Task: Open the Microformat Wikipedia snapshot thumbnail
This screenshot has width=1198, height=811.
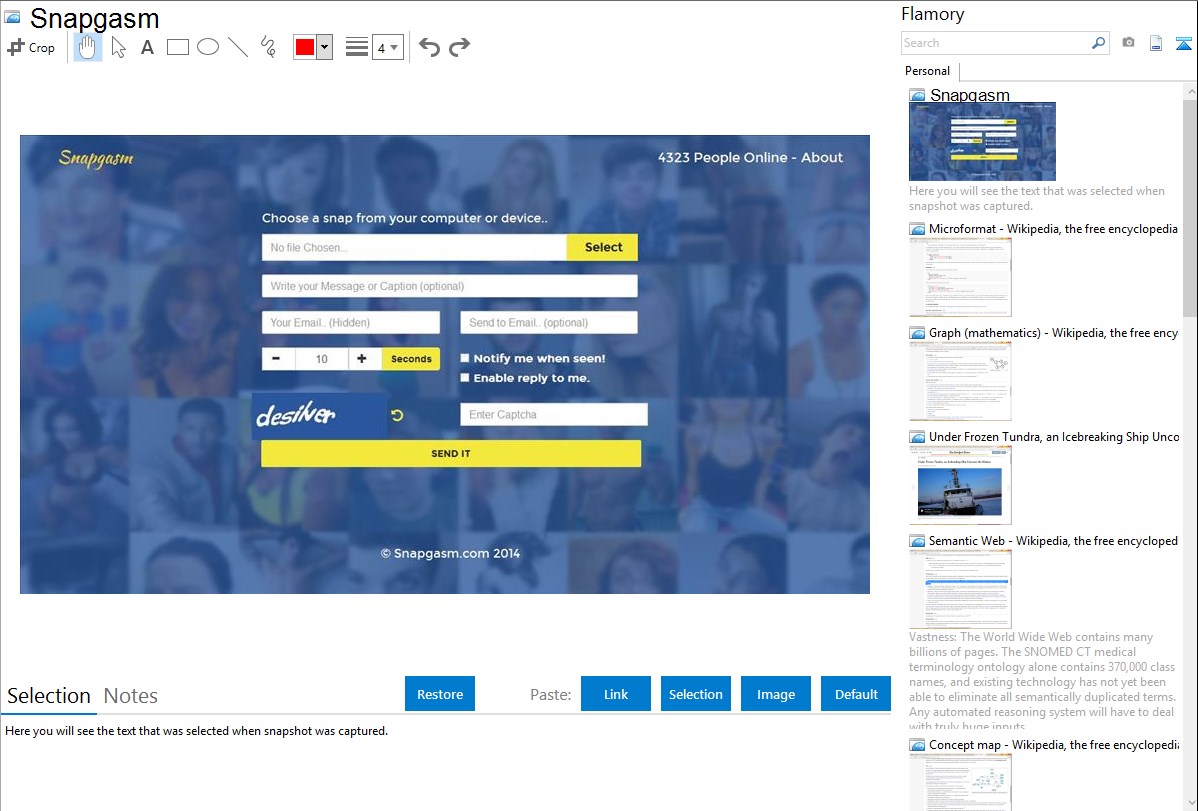Action: click(x=960, y=277)
